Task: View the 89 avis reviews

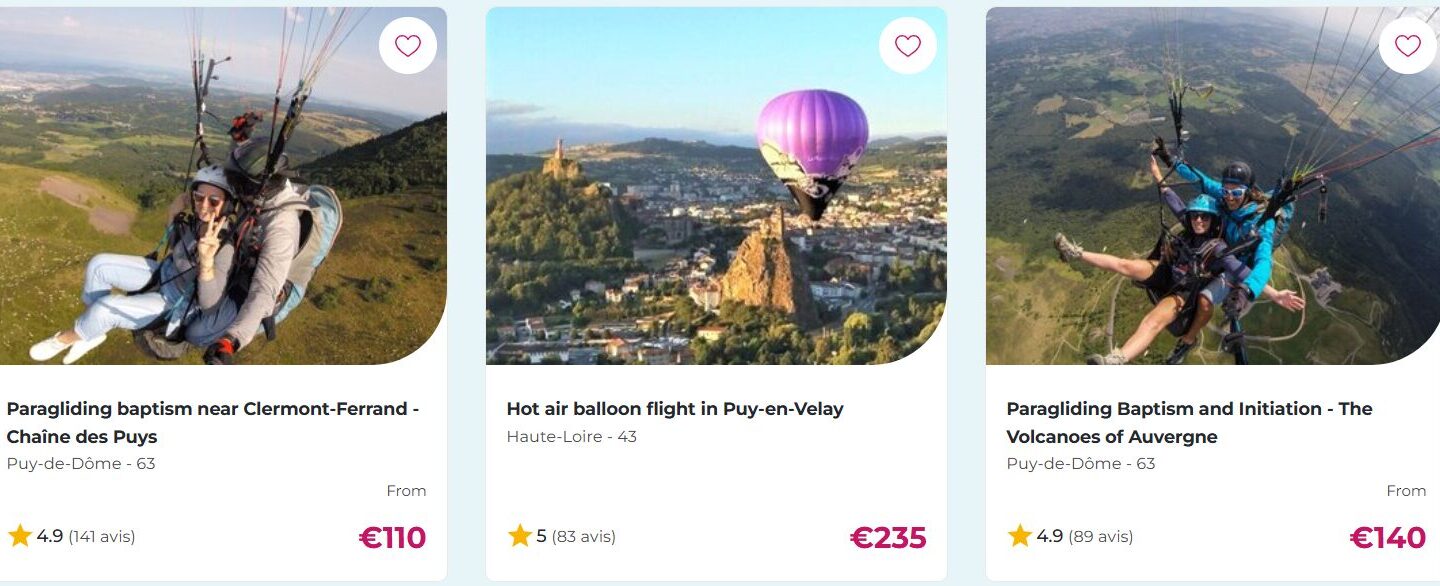Action: 1100,537
